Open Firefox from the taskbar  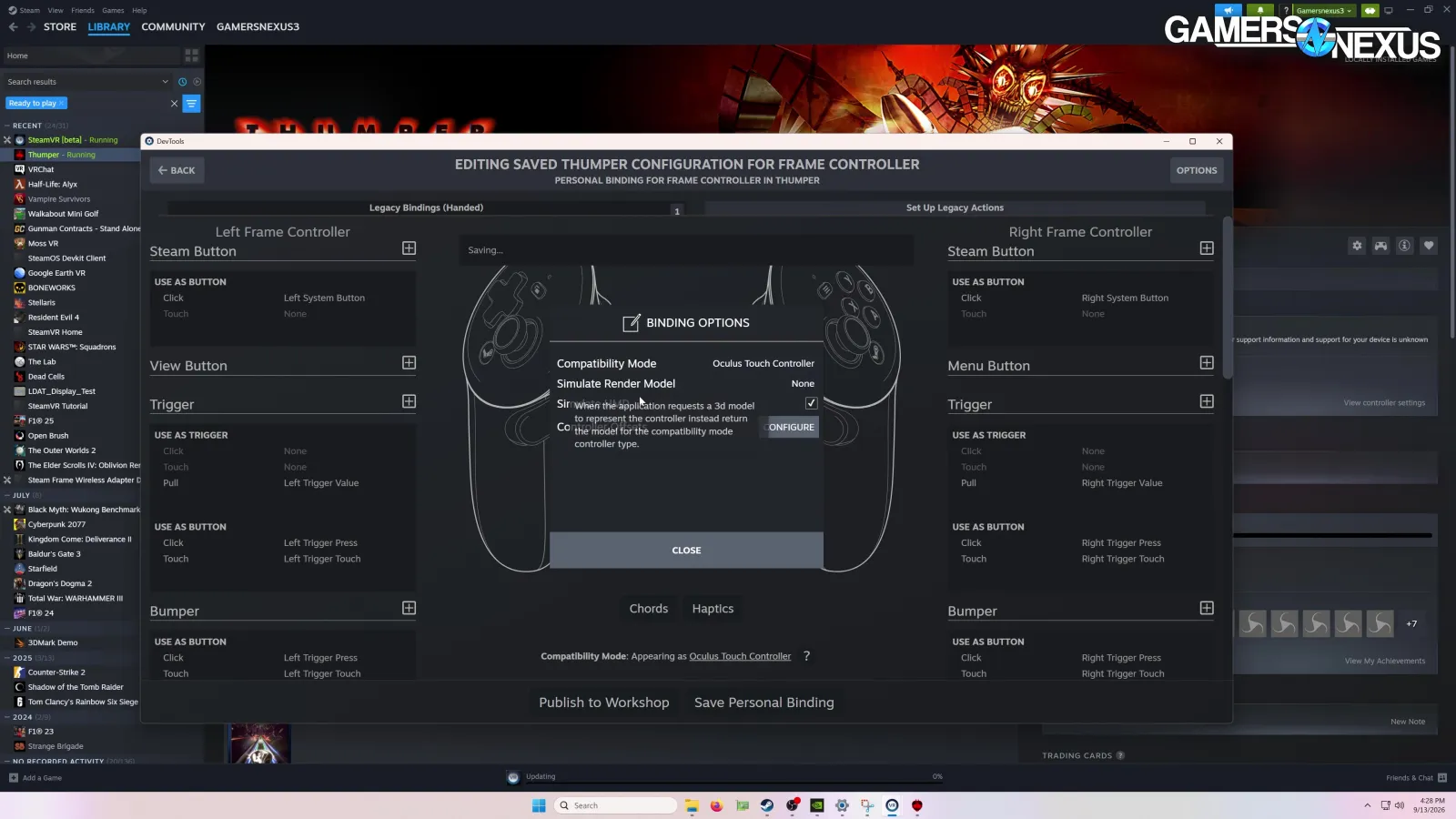[x=716, y=805]
